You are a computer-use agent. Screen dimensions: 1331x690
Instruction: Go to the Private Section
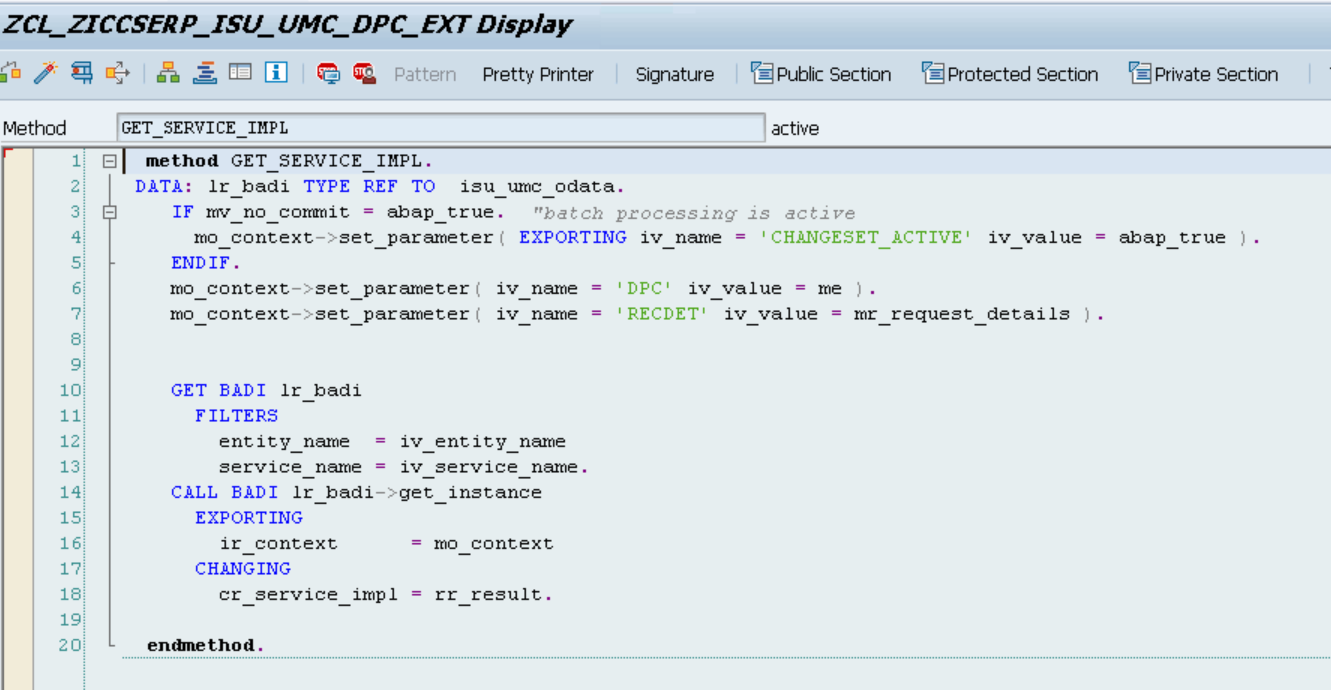click(1203, 74)
